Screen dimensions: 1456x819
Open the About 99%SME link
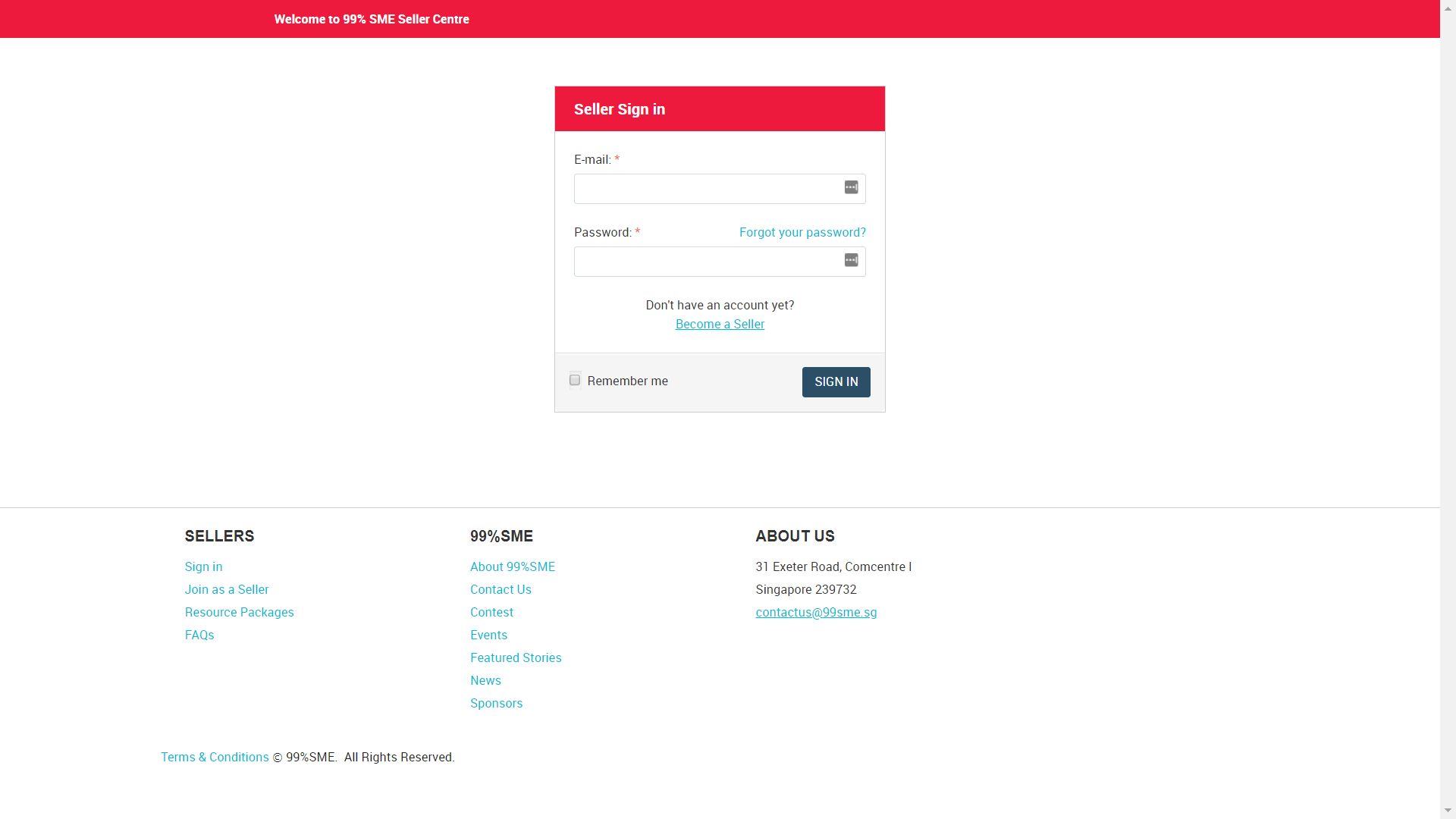513,566
